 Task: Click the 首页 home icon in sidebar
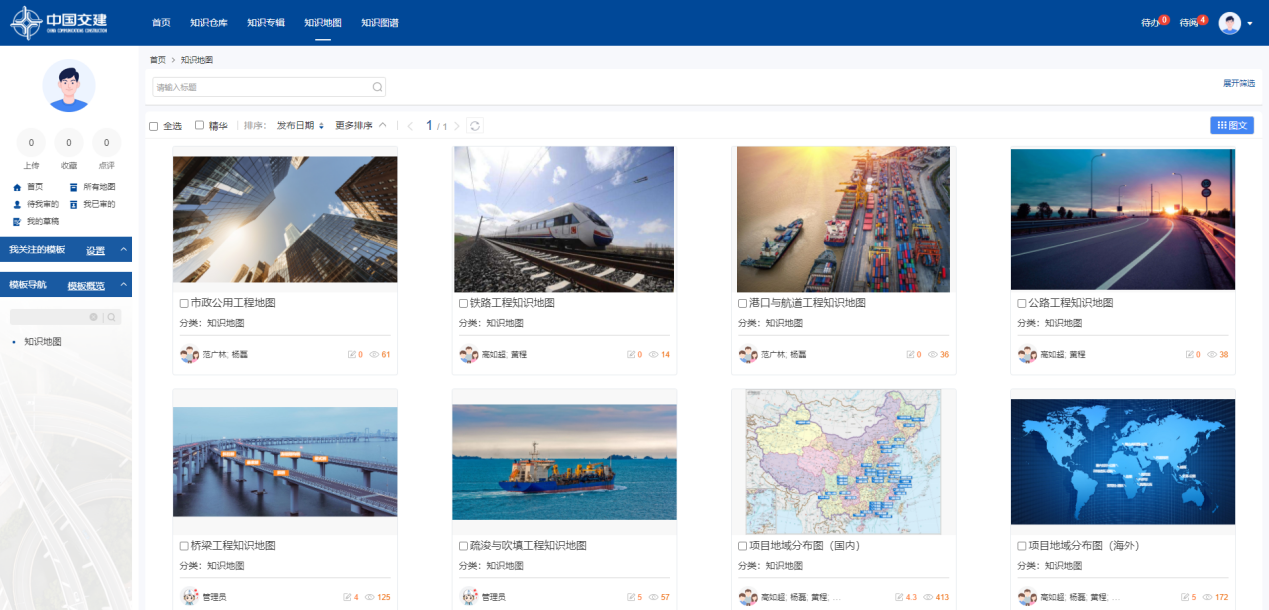pos(17,187)
